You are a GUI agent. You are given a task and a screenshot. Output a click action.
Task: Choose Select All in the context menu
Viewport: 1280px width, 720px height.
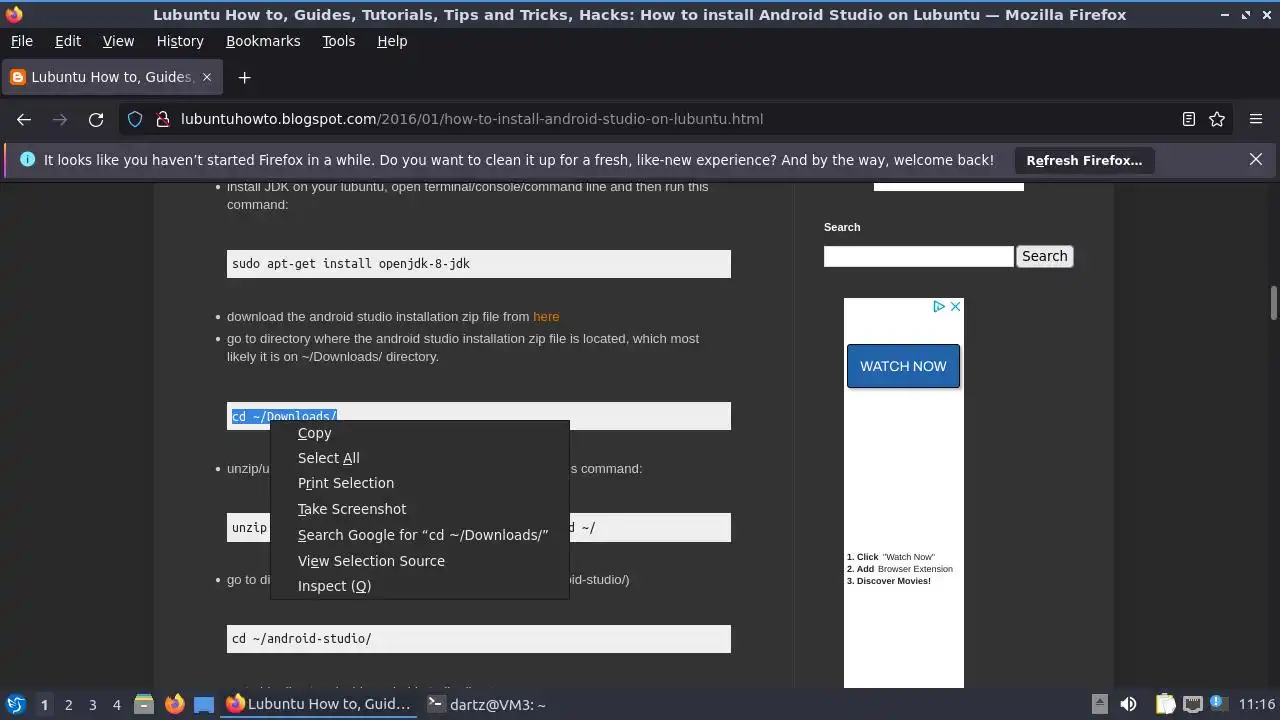(x=420, y=458)
